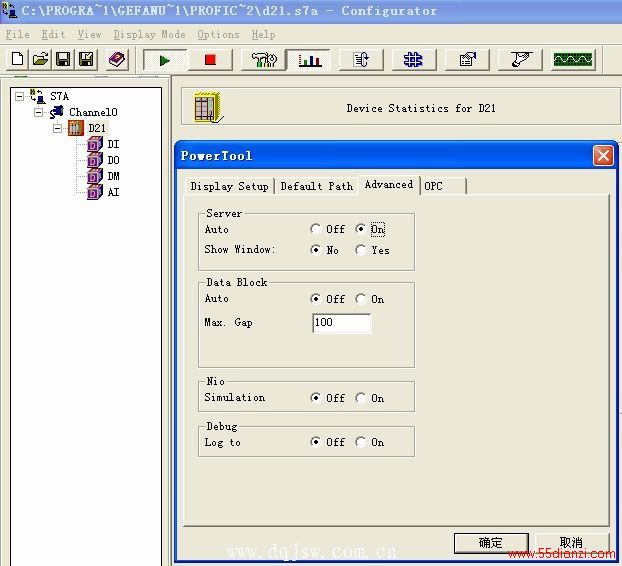Open the Display Mode menu
Screen dimensions: 622x566
[x=149, y=35]
